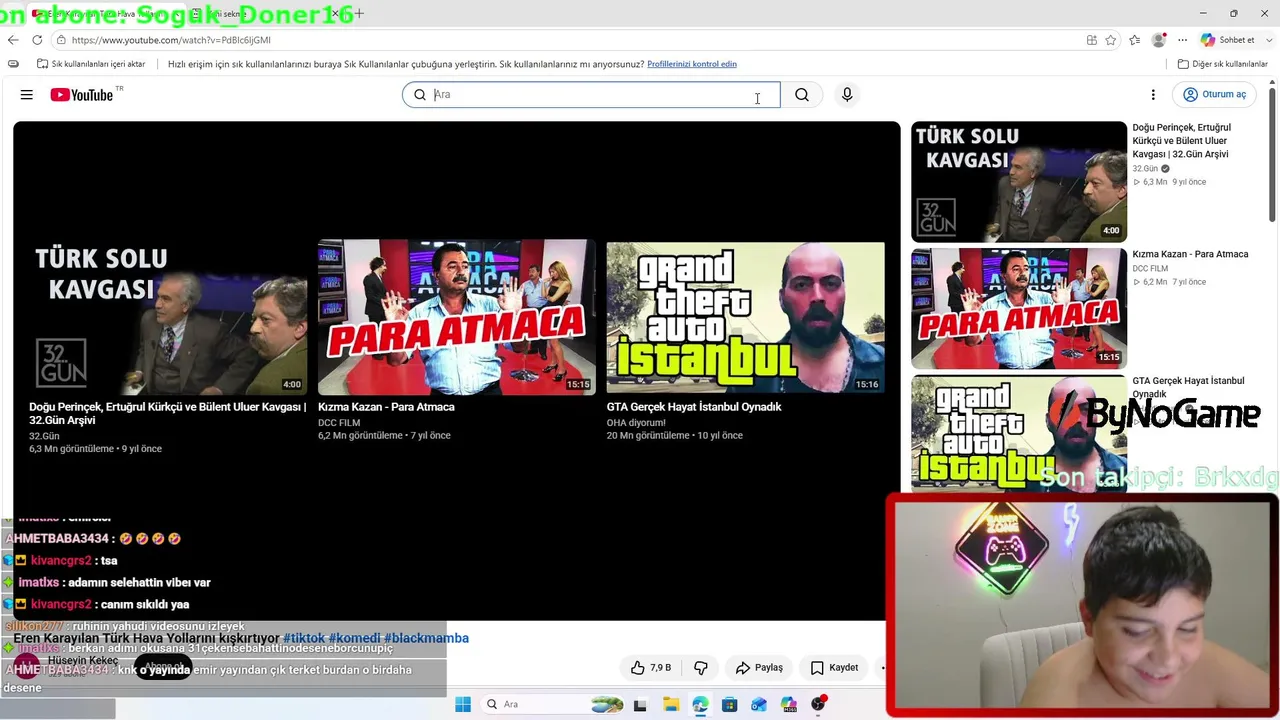1280x720 pixels.
Task: Open the #blackmamba hashtag link
Action: [426, 638]
